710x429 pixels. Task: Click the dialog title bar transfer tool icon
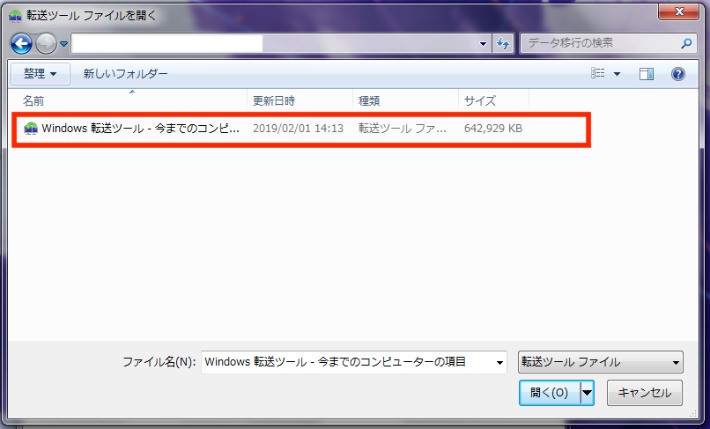pos(15,15)
